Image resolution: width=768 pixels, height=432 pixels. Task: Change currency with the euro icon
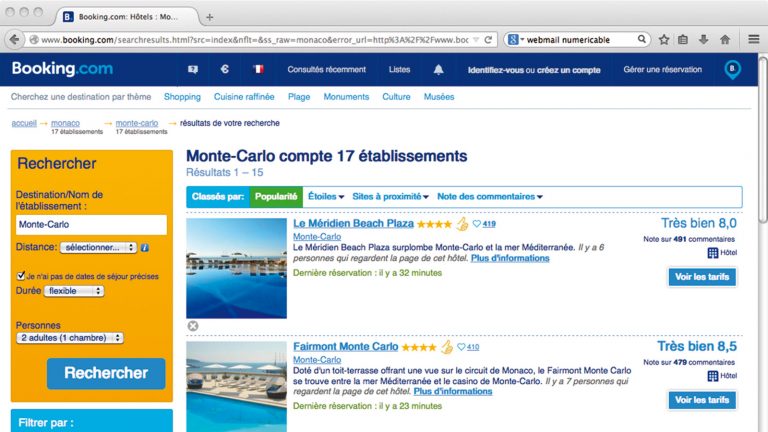225,69
